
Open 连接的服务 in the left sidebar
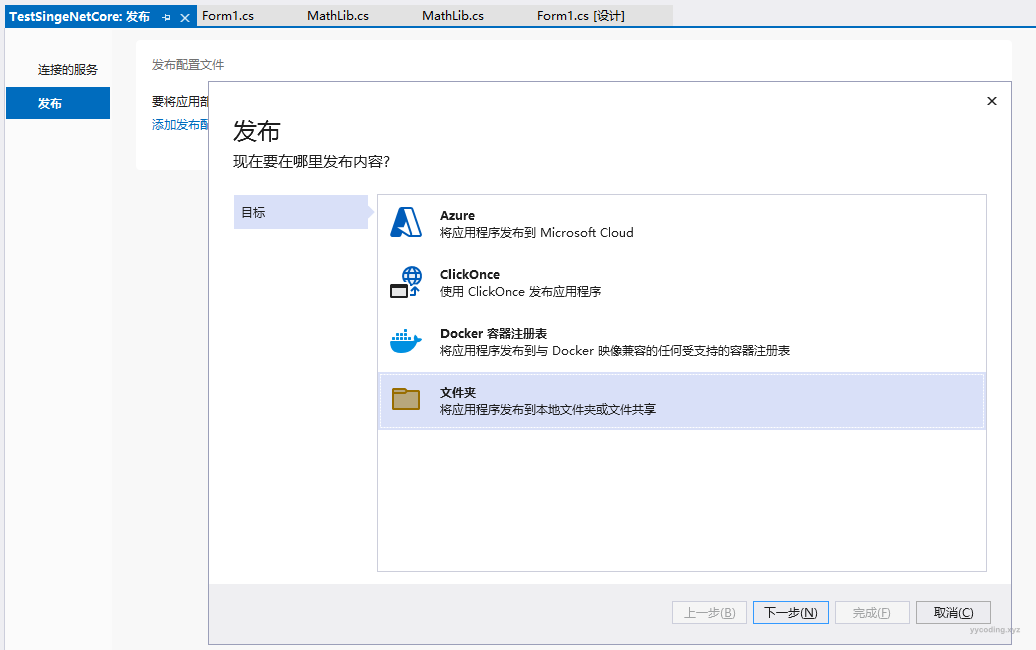pyautogui.click(x=68, y=70)
